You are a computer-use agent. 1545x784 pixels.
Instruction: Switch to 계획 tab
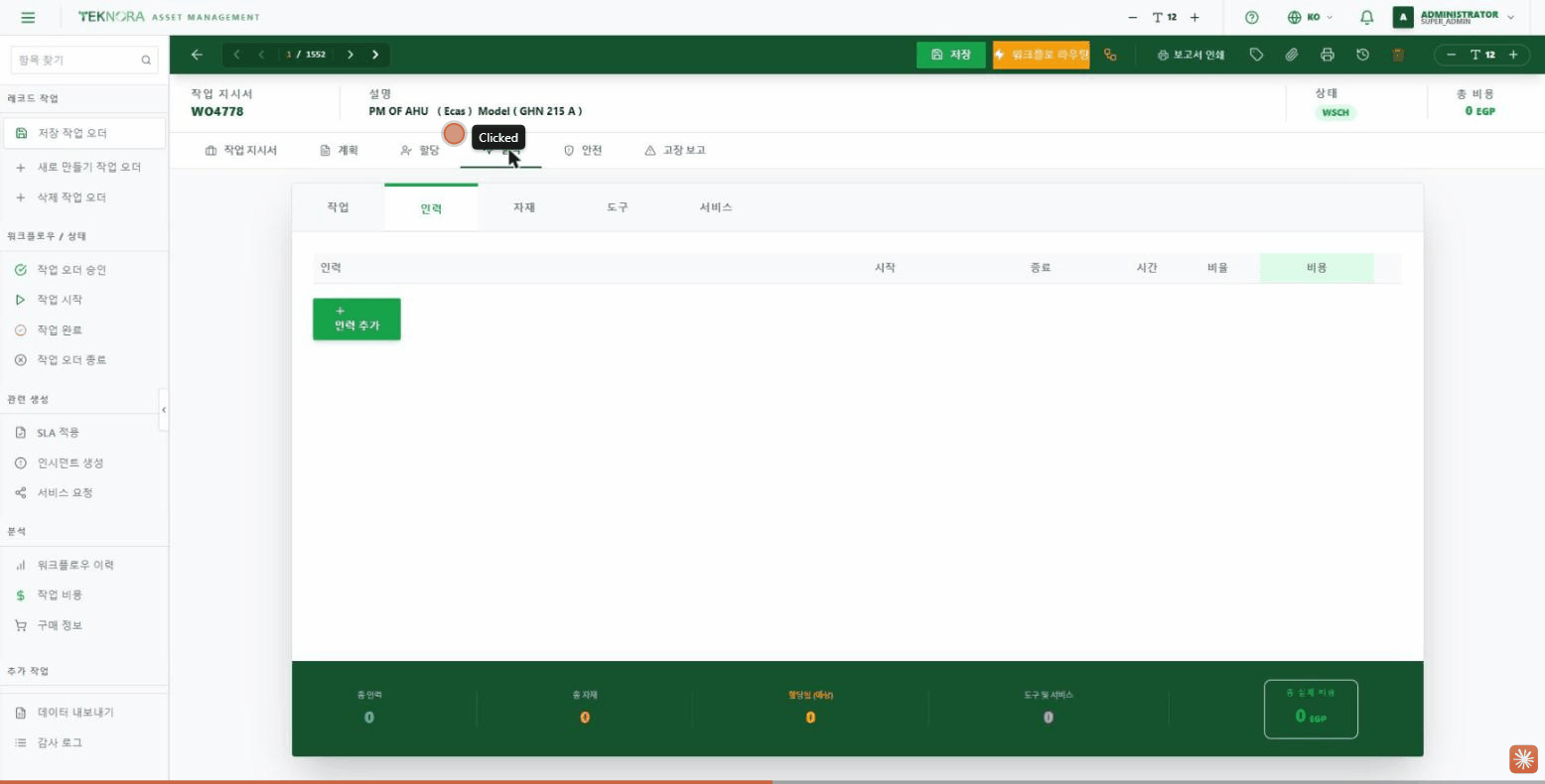click(339, 151)
